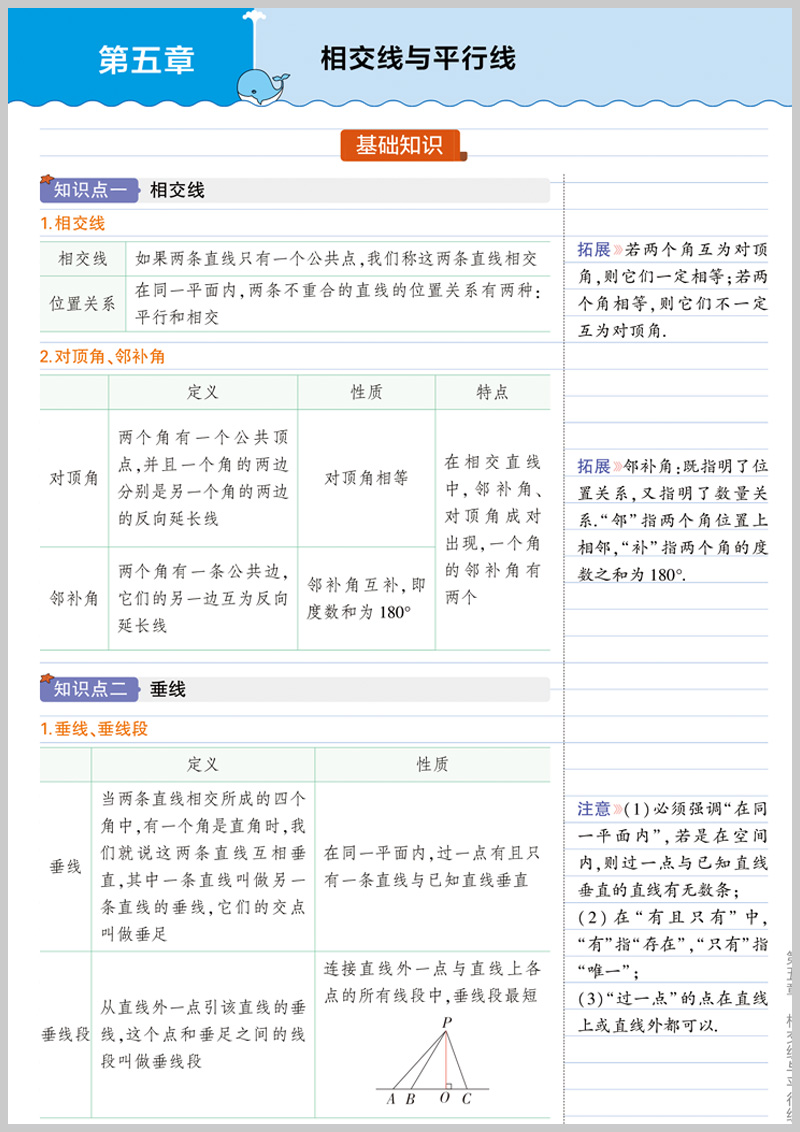Click the orange heading 1.相交线
Screen dimensions: 800x1132
click(x=72, y=223)
